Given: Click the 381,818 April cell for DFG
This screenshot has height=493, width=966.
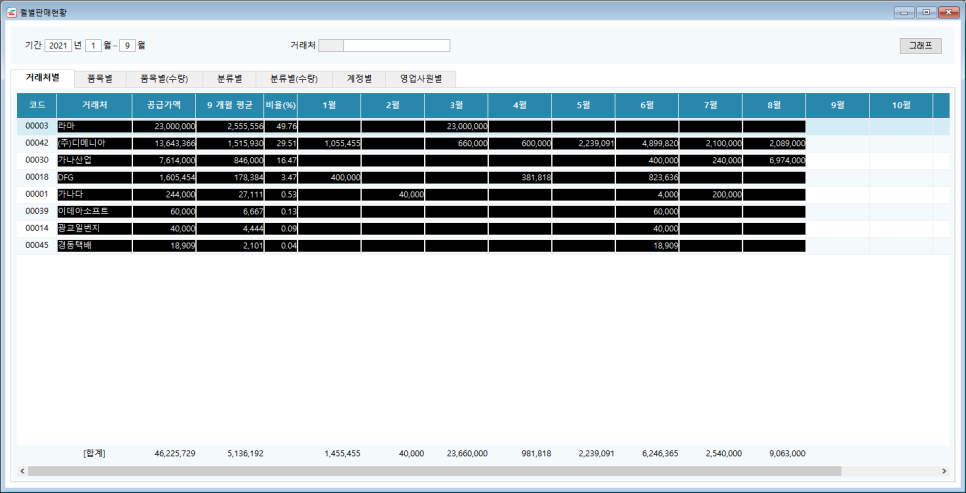Looking at the screenshot, I should [x=520, y=177].
